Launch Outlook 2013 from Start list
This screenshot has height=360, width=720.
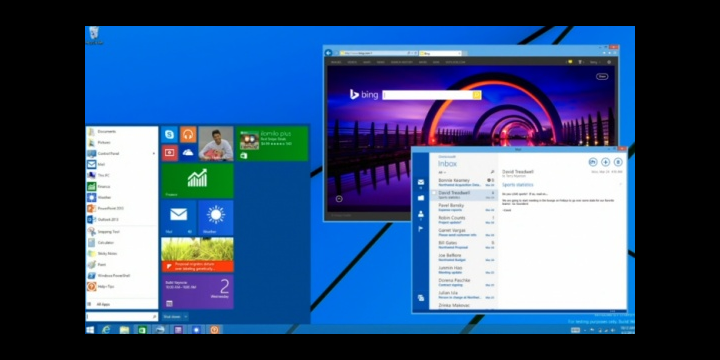(x=122, y=219)
